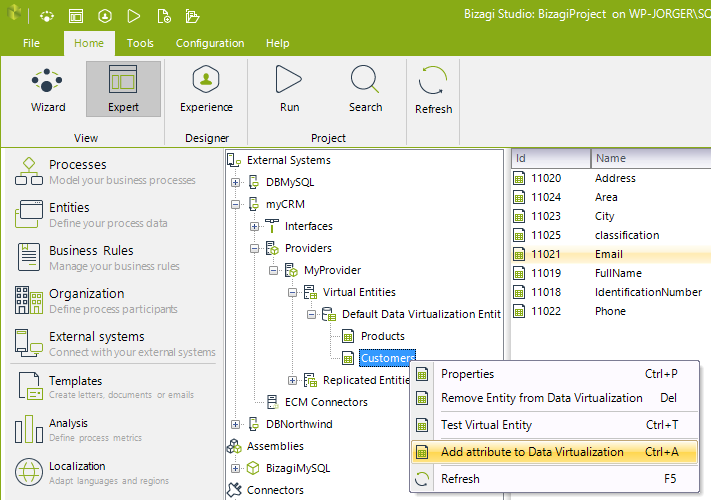Image resolution: width=711 pixels, height=500 pixels.
Task: Click the ECM Connectors icon
Action: (x=272, y=402)
